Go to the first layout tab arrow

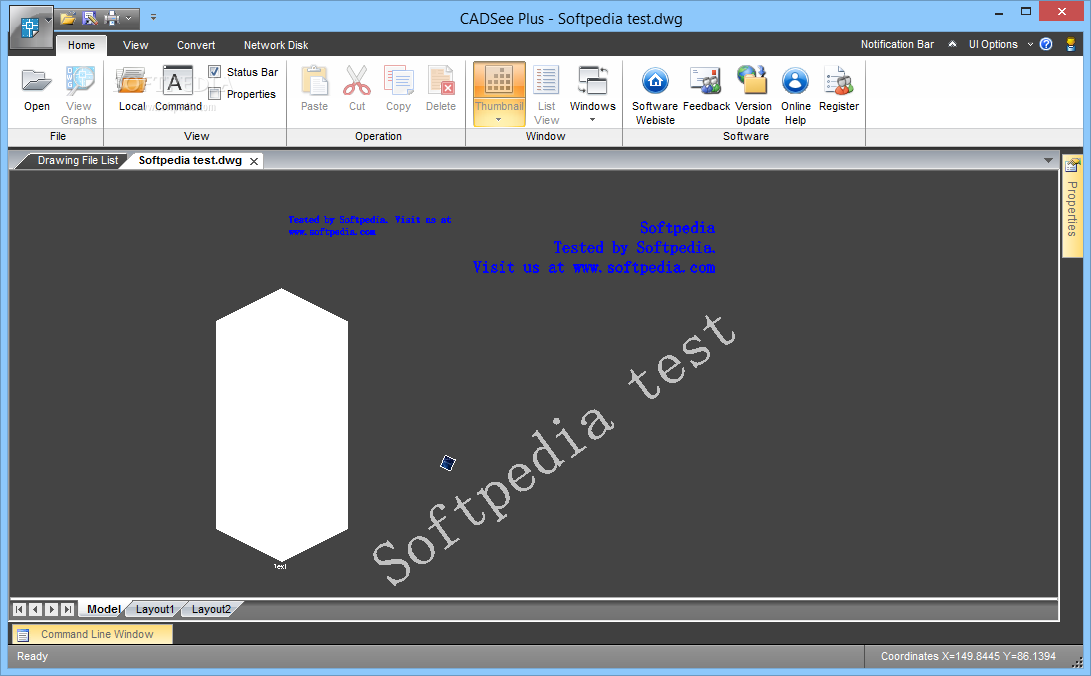click(19, 609)
